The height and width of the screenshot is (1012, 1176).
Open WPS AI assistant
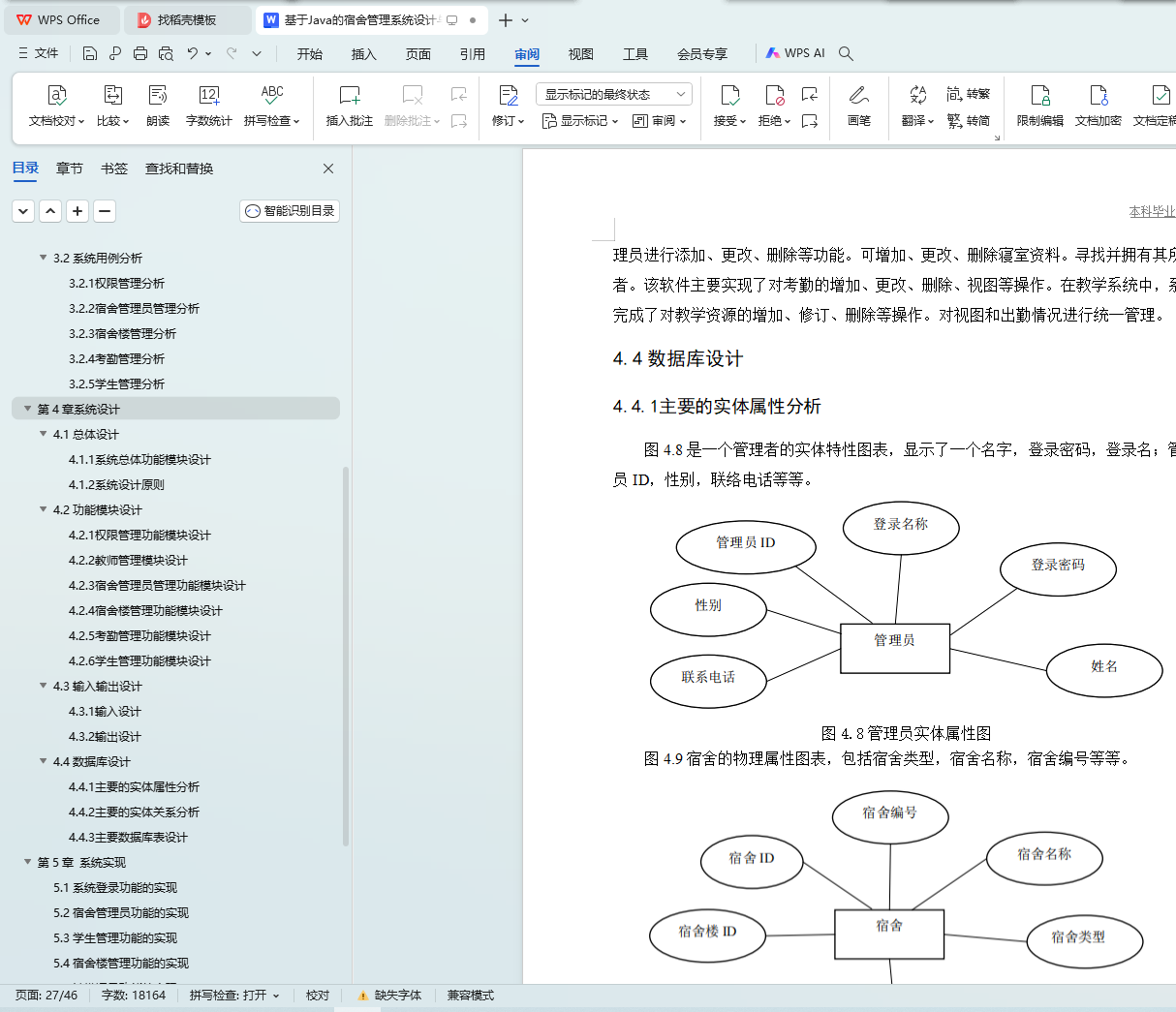pyautogui.click(x=795, y=53)
